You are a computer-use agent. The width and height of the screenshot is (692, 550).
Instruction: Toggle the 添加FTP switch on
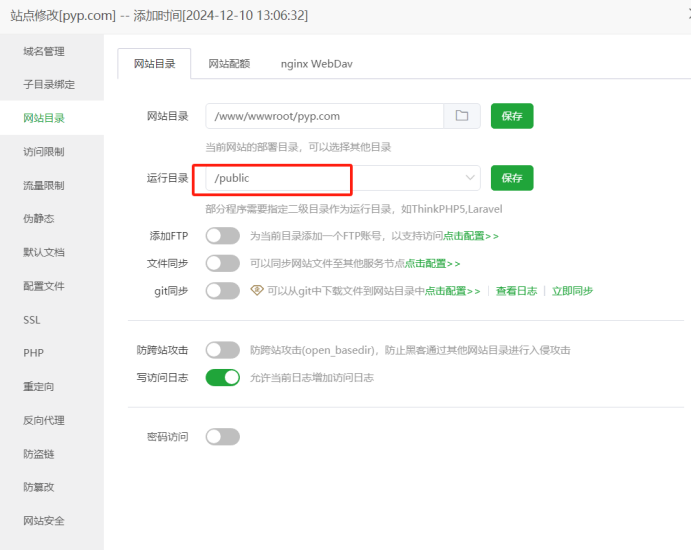coord(222,236)
